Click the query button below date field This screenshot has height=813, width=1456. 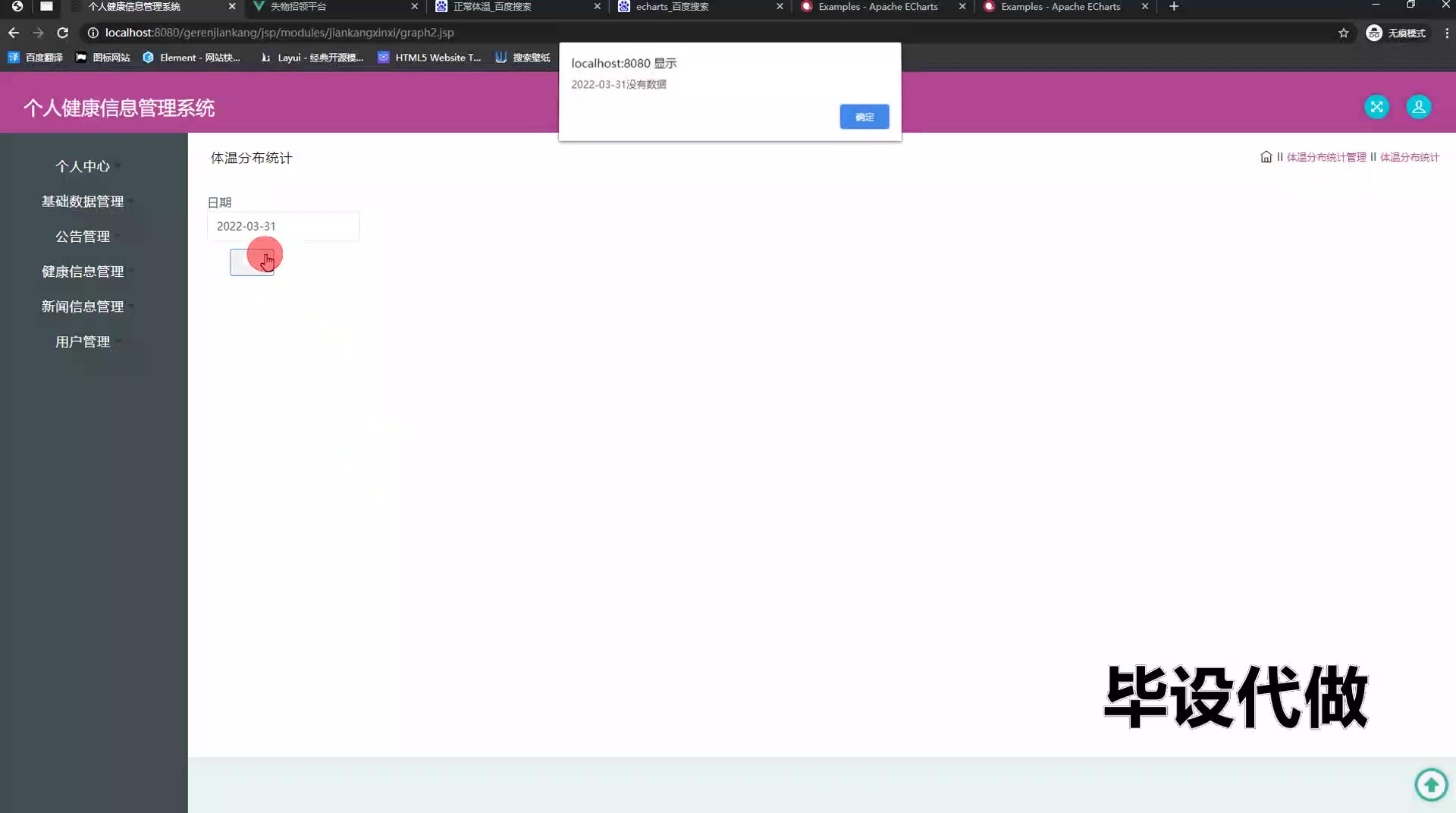click(x=252, y=262)
